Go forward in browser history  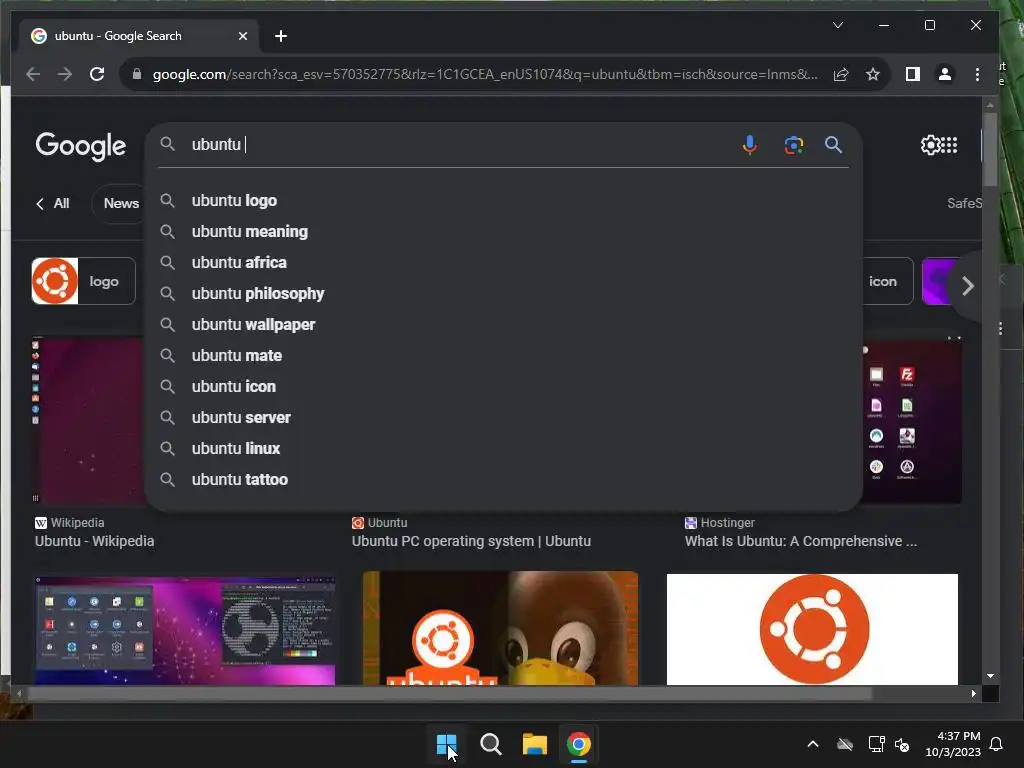65,74
